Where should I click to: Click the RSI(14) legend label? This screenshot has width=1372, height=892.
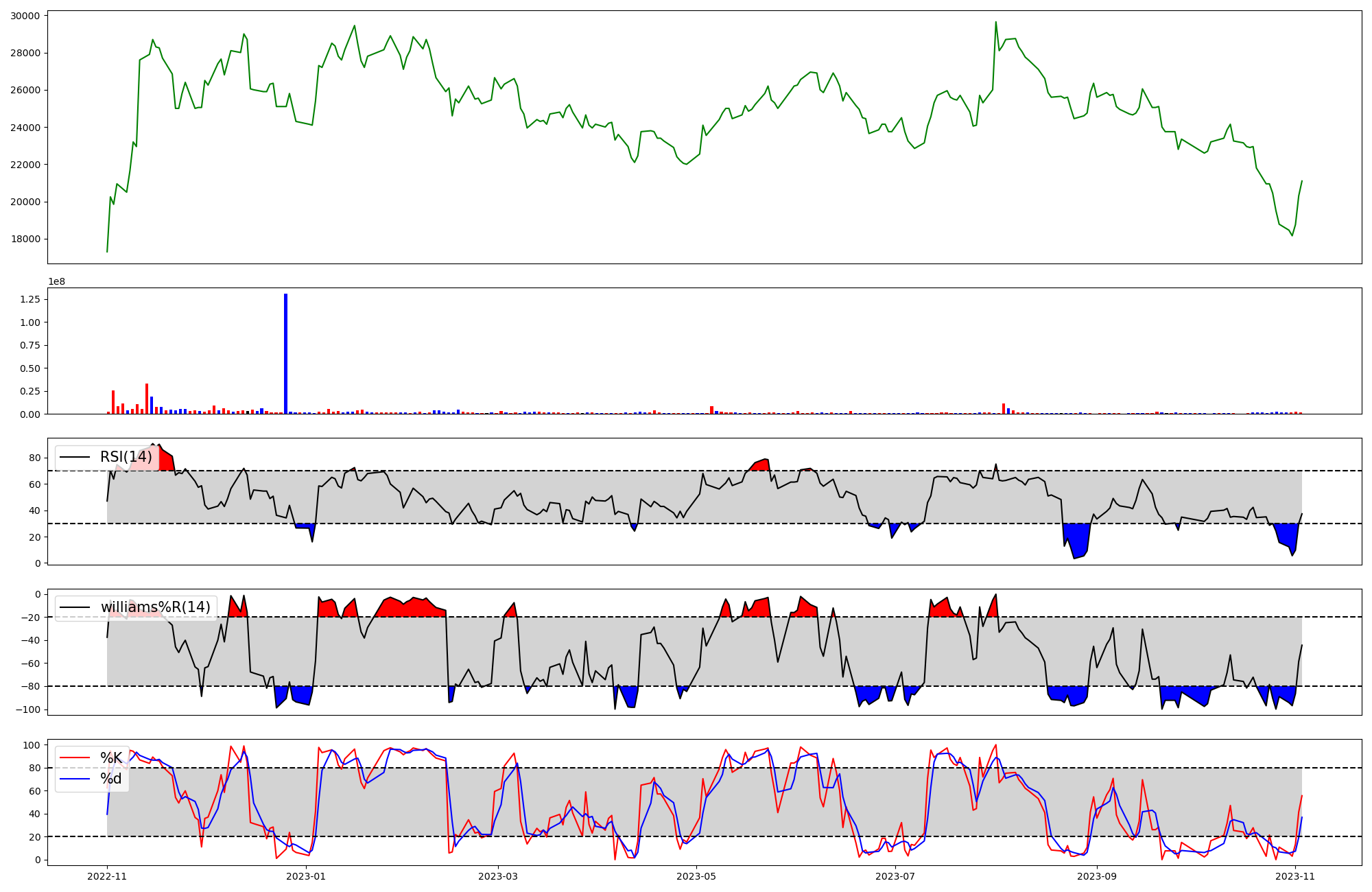(x=126, y=457)
